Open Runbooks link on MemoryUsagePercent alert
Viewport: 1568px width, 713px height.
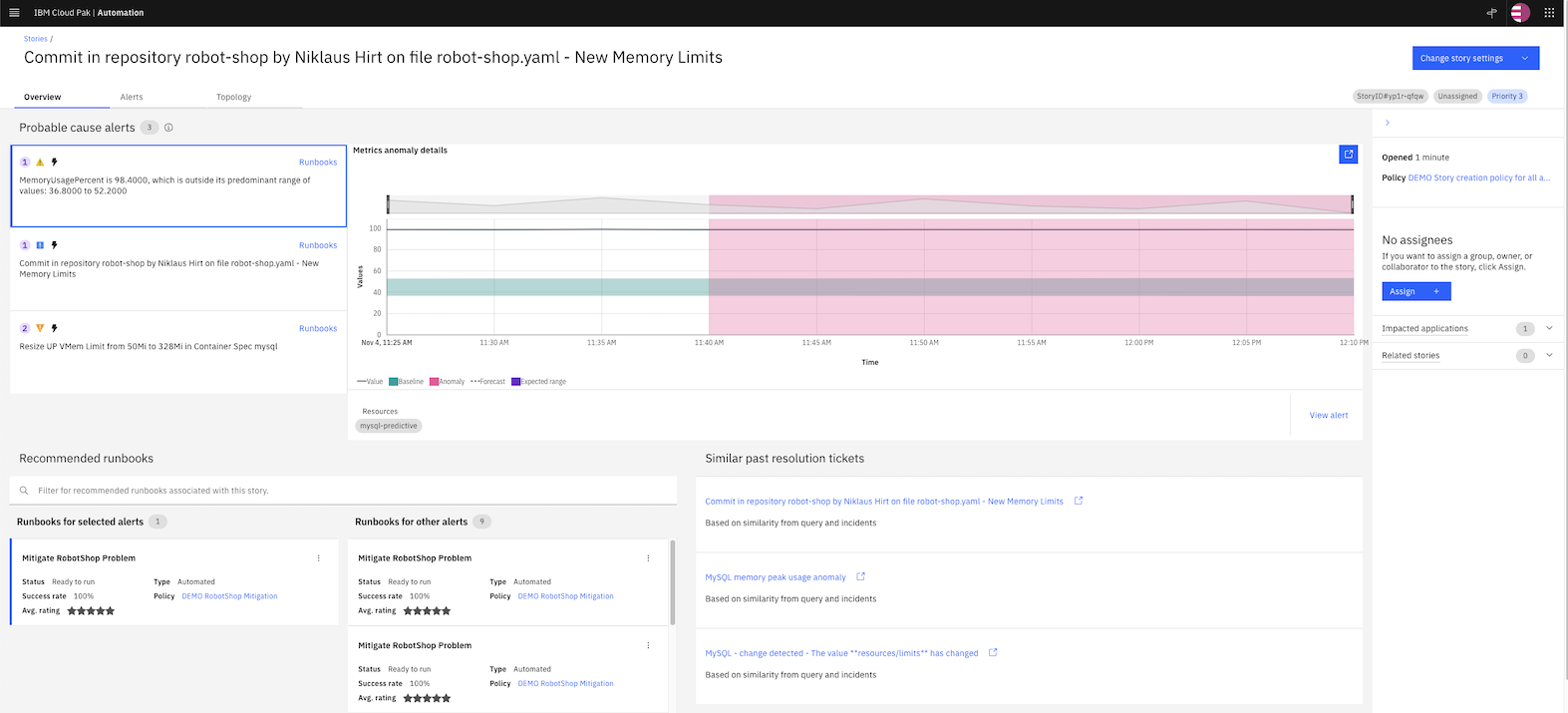point(318,163)
